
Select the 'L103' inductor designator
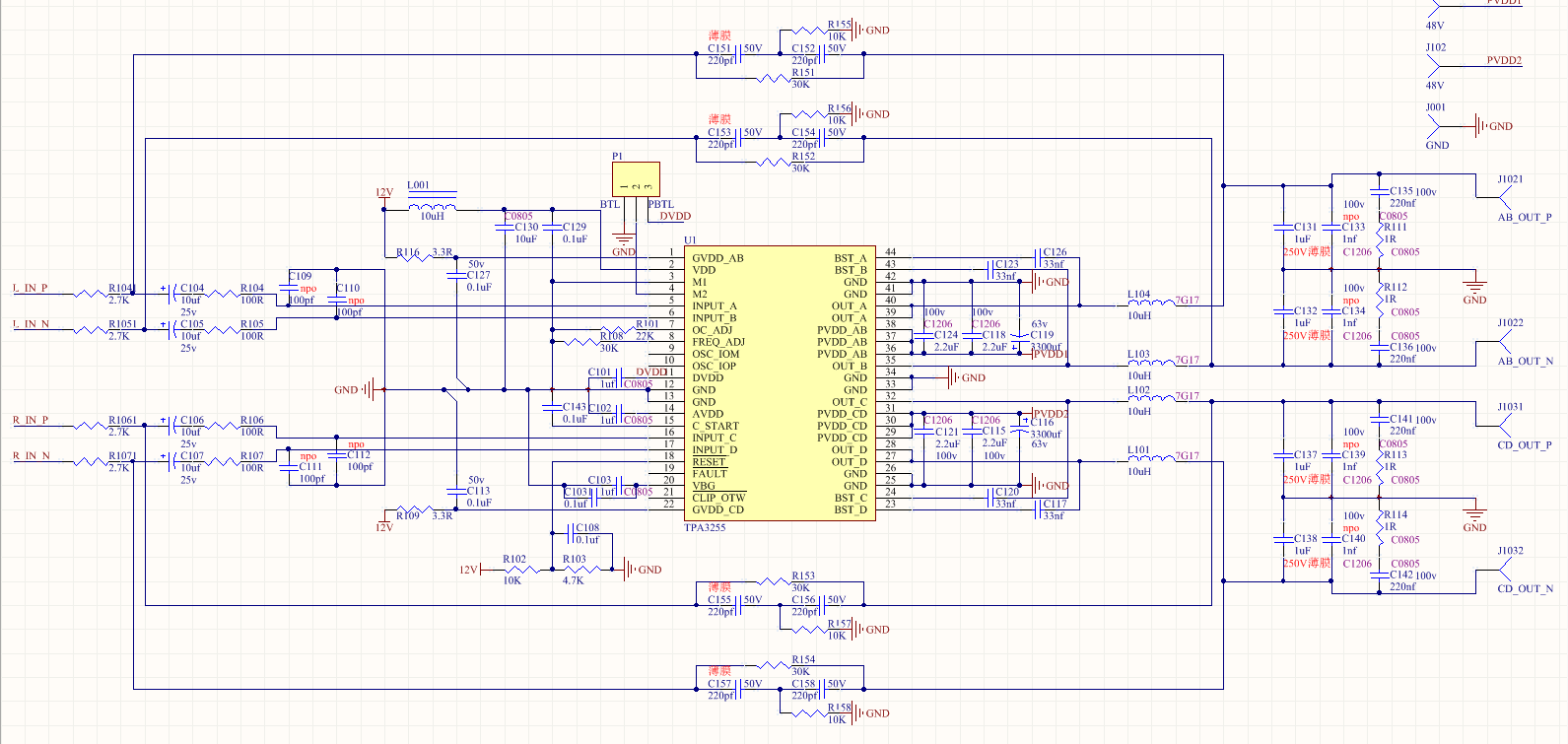(x=1138, y=354)
